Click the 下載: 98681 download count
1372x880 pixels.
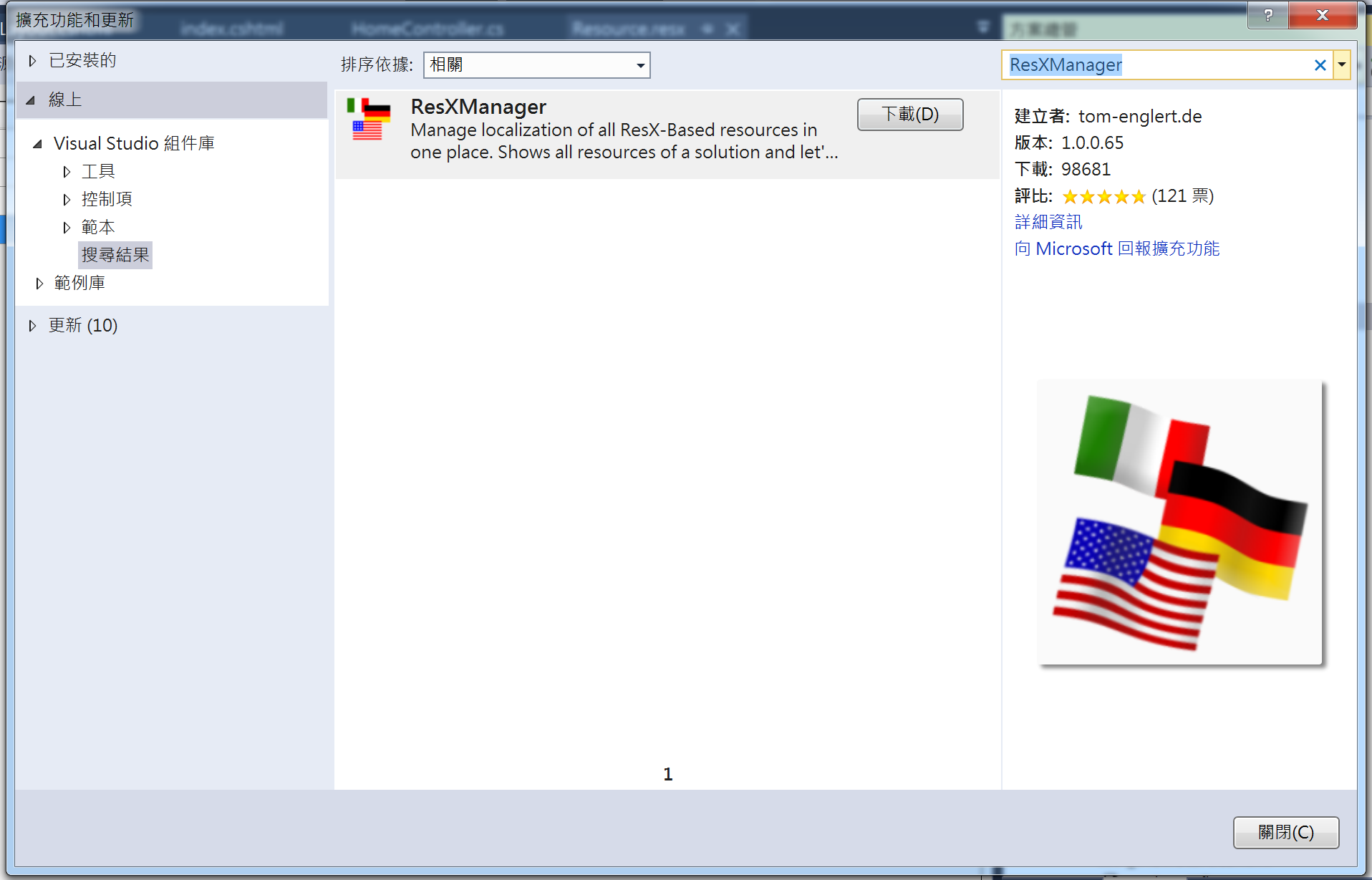[x=1063, y=169]
